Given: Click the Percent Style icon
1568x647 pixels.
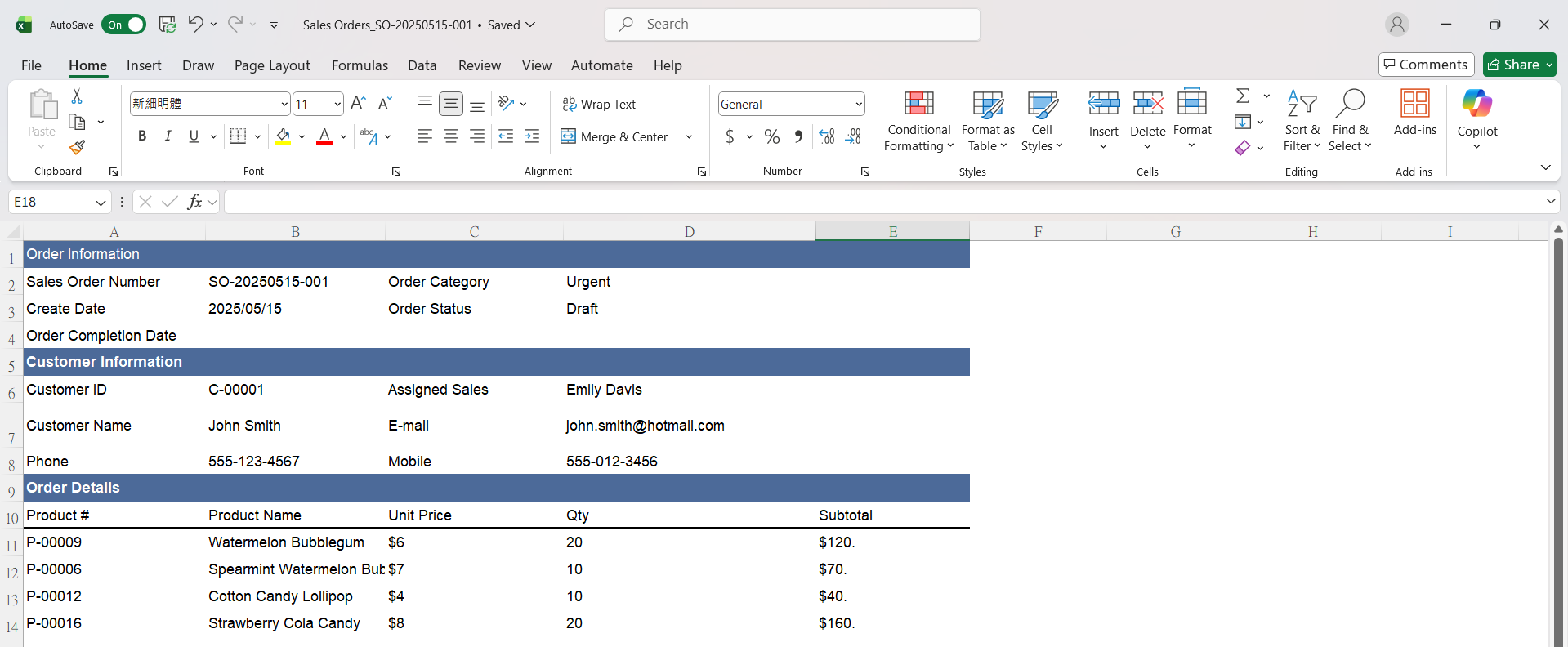Looking at the screenshot, I should [x=771, y=136].
